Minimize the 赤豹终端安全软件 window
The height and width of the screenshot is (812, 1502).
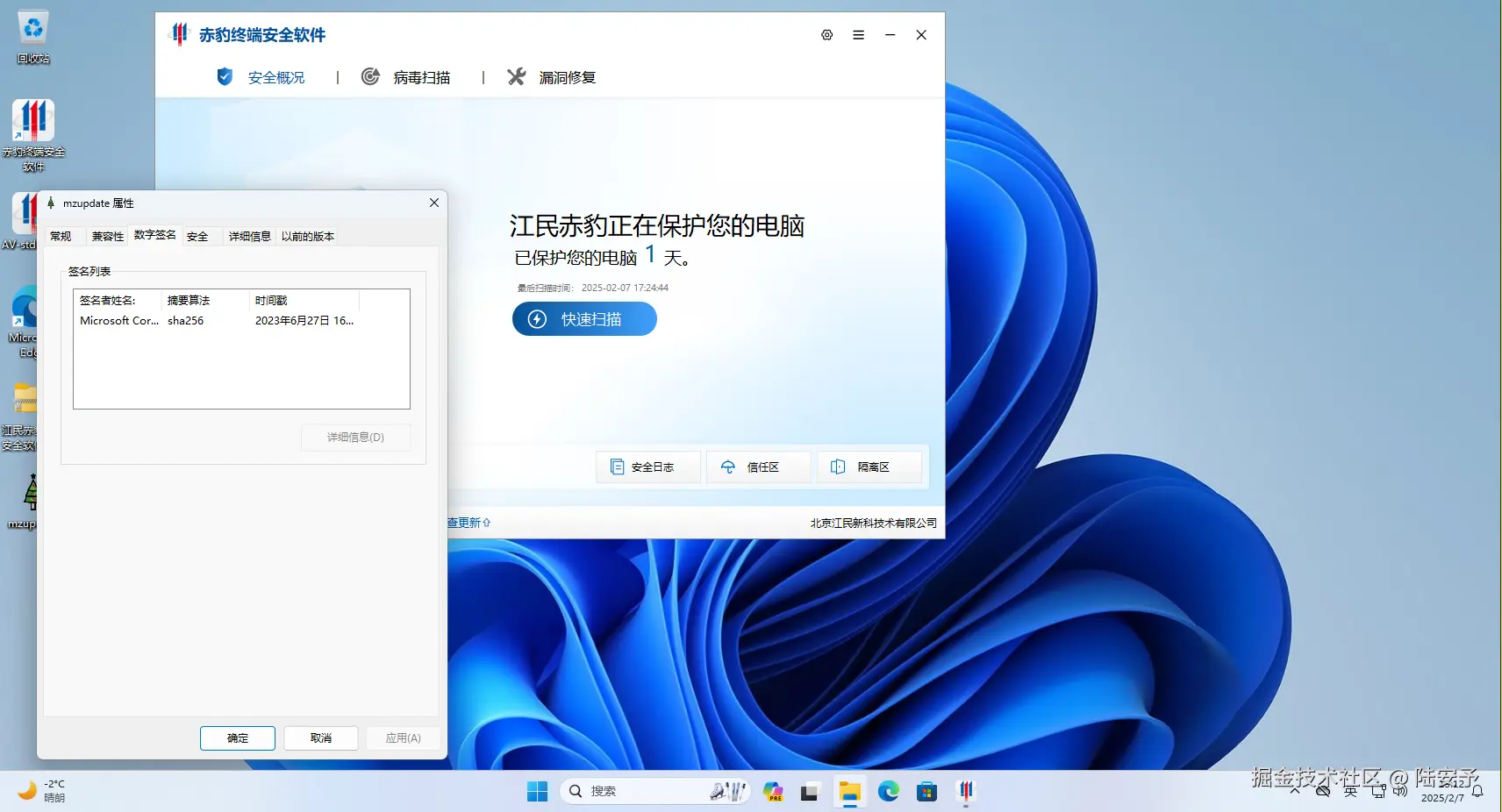[890, 35]
